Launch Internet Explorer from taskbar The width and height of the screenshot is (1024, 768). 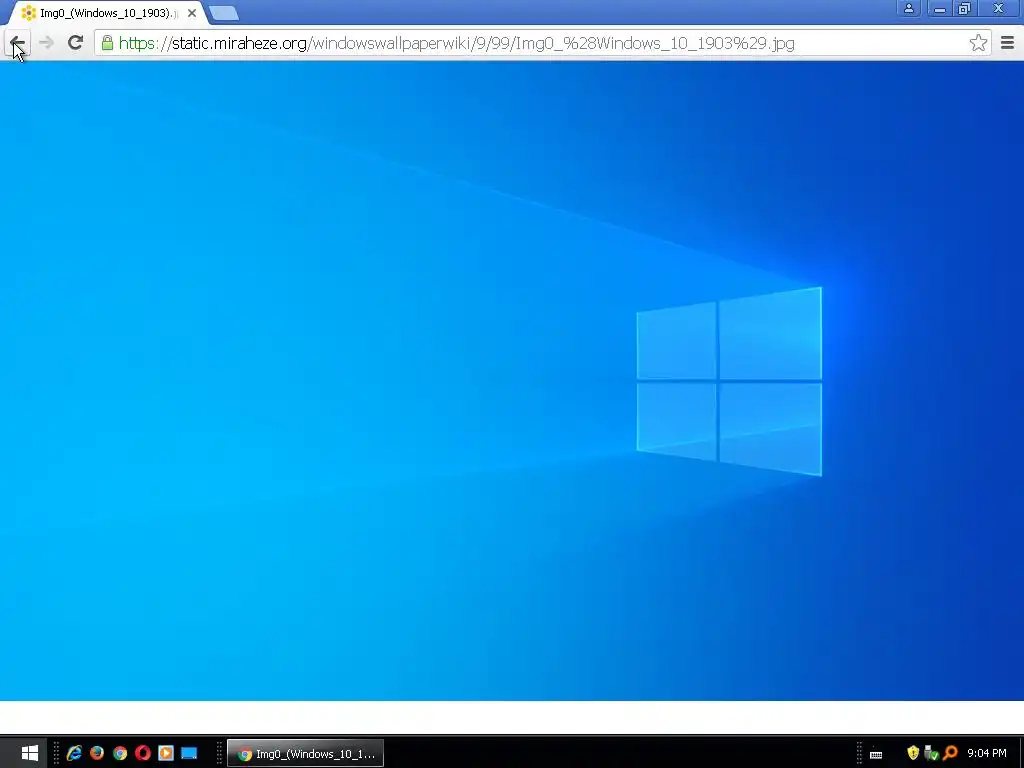tap(74, 753)
